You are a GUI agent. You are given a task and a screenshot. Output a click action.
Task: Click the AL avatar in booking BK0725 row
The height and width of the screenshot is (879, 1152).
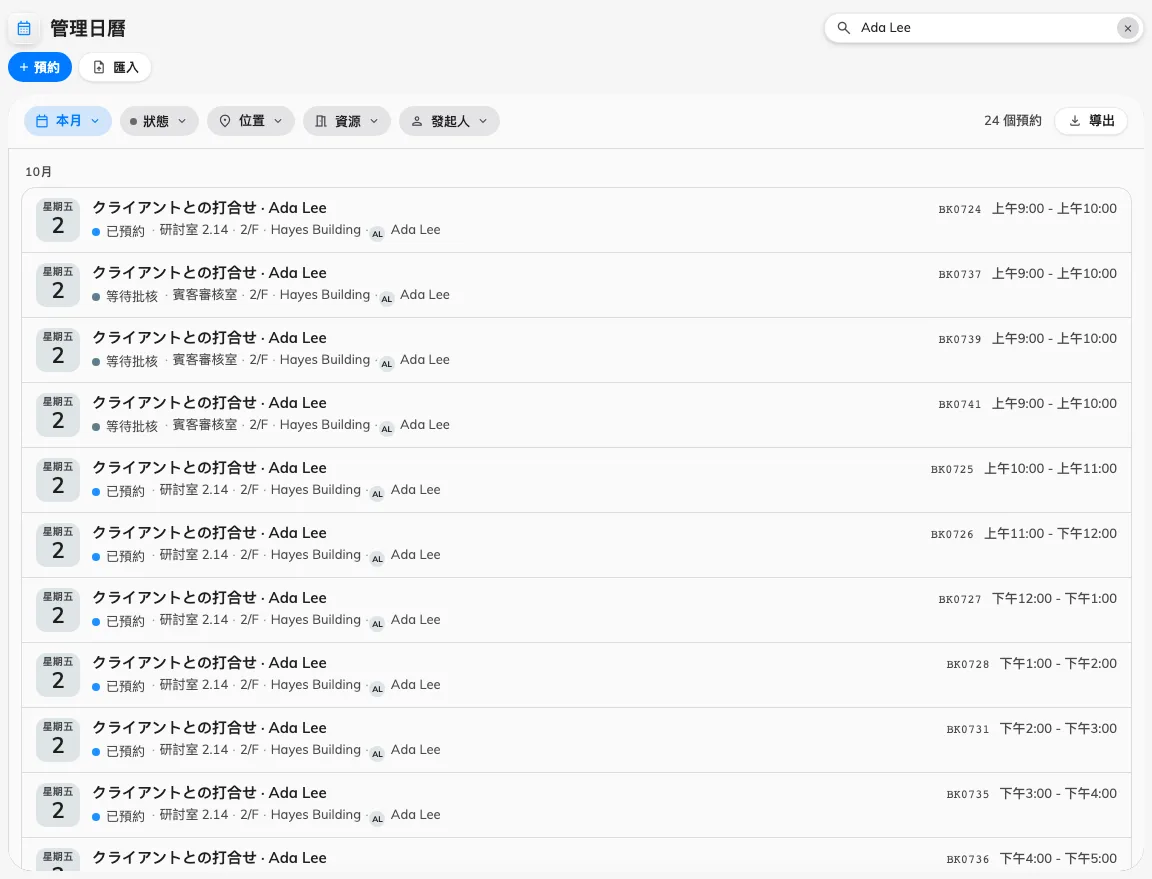(x=377, y=494)
